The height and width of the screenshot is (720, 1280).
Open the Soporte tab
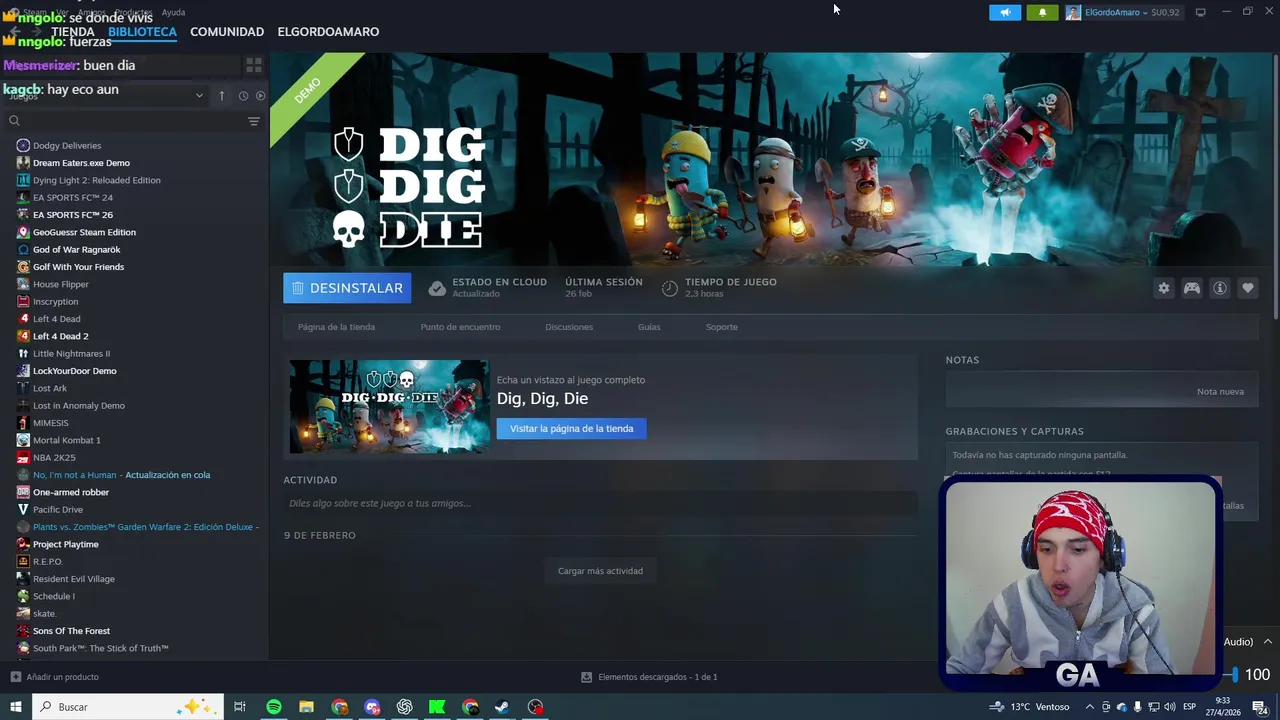(x=721, y=327)
